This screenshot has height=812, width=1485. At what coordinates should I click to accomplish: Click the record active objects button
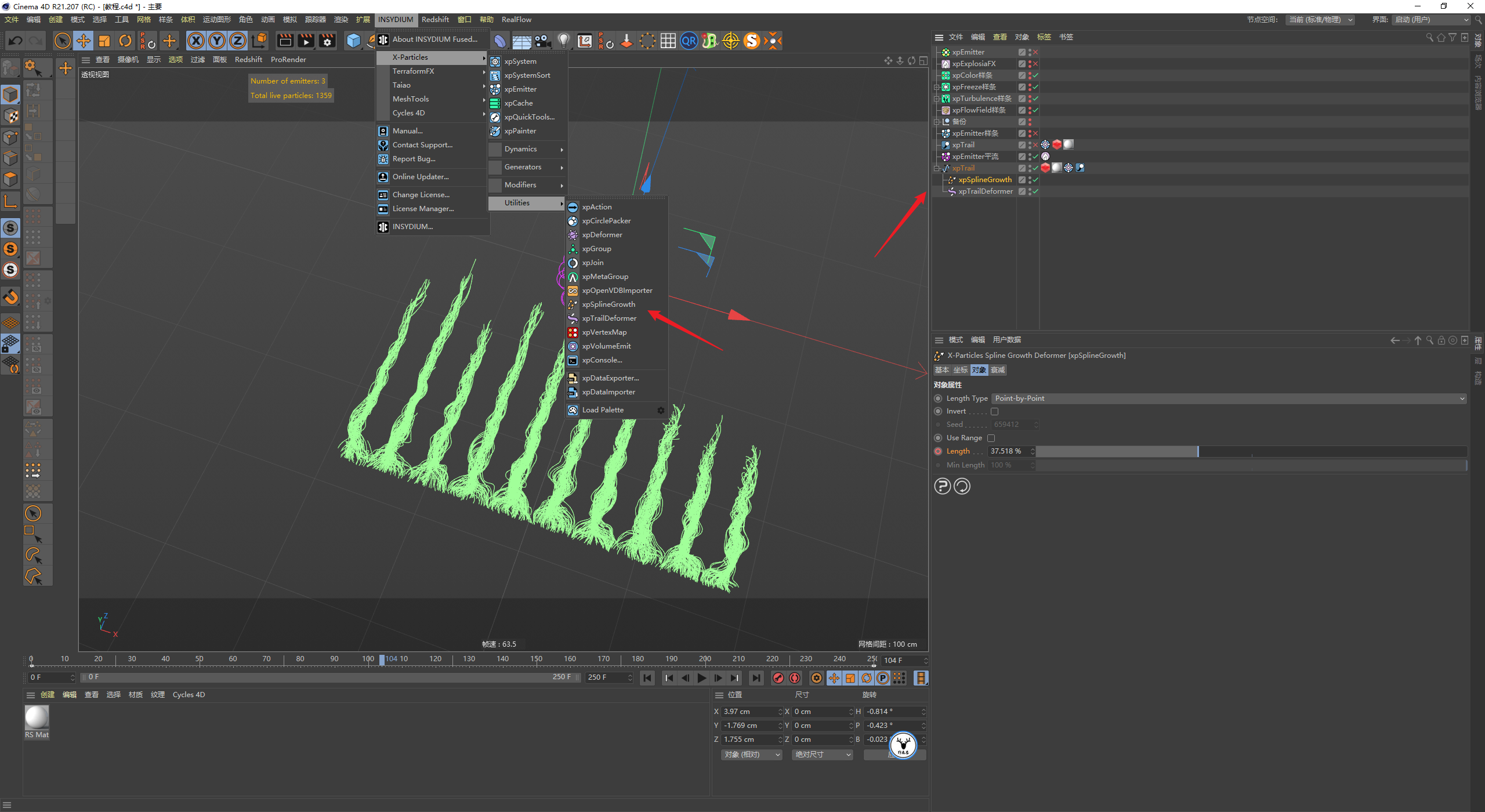(x=778, y=678)
